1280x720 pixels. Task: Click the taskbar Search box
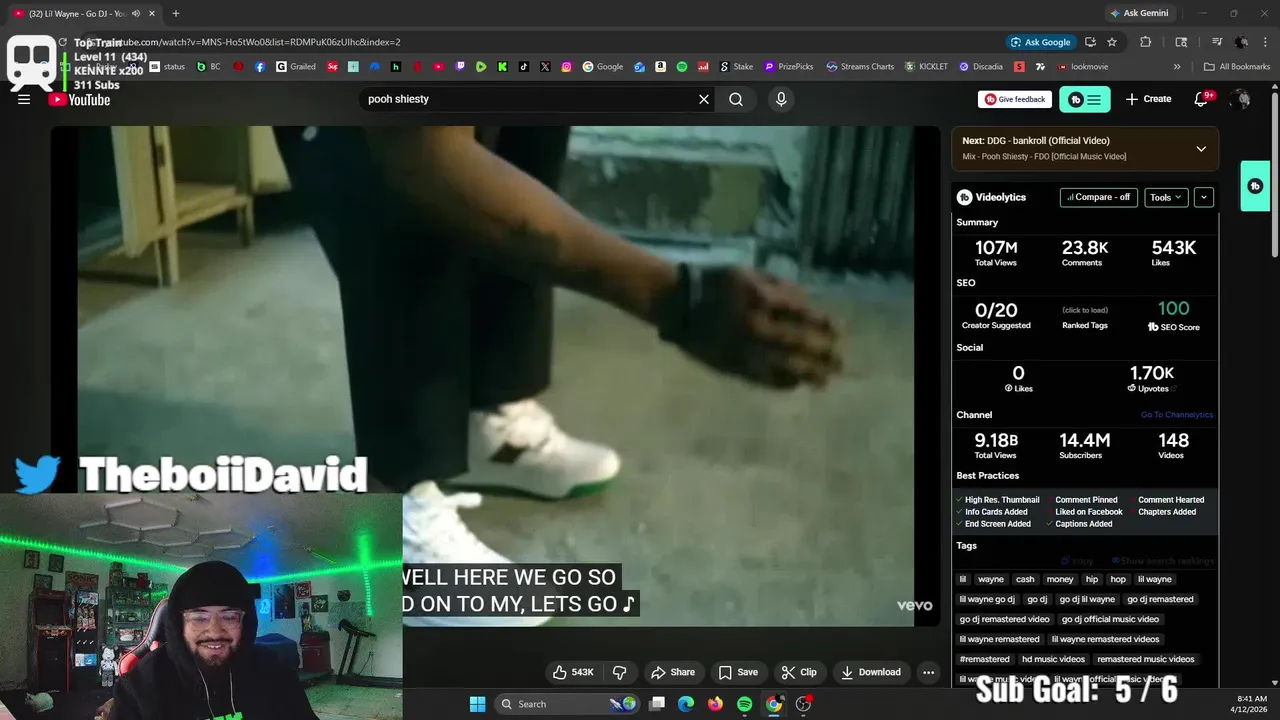[567, 704]
